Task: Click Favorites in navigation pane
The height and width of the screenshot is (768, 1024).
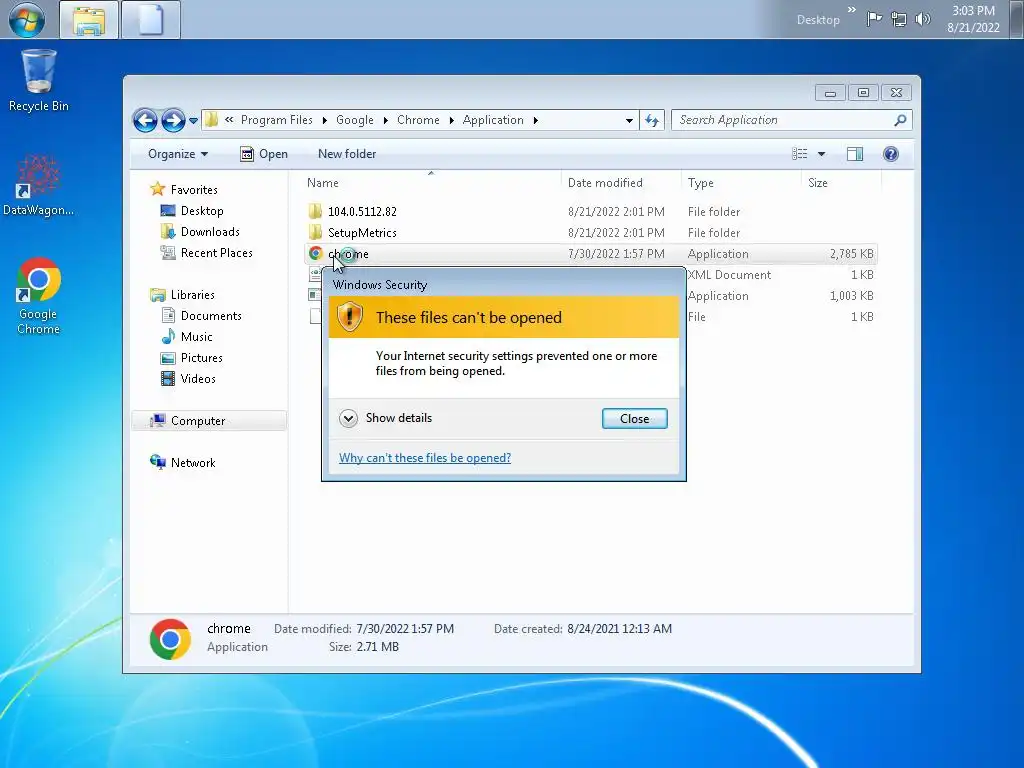Action: click(194, 189)
